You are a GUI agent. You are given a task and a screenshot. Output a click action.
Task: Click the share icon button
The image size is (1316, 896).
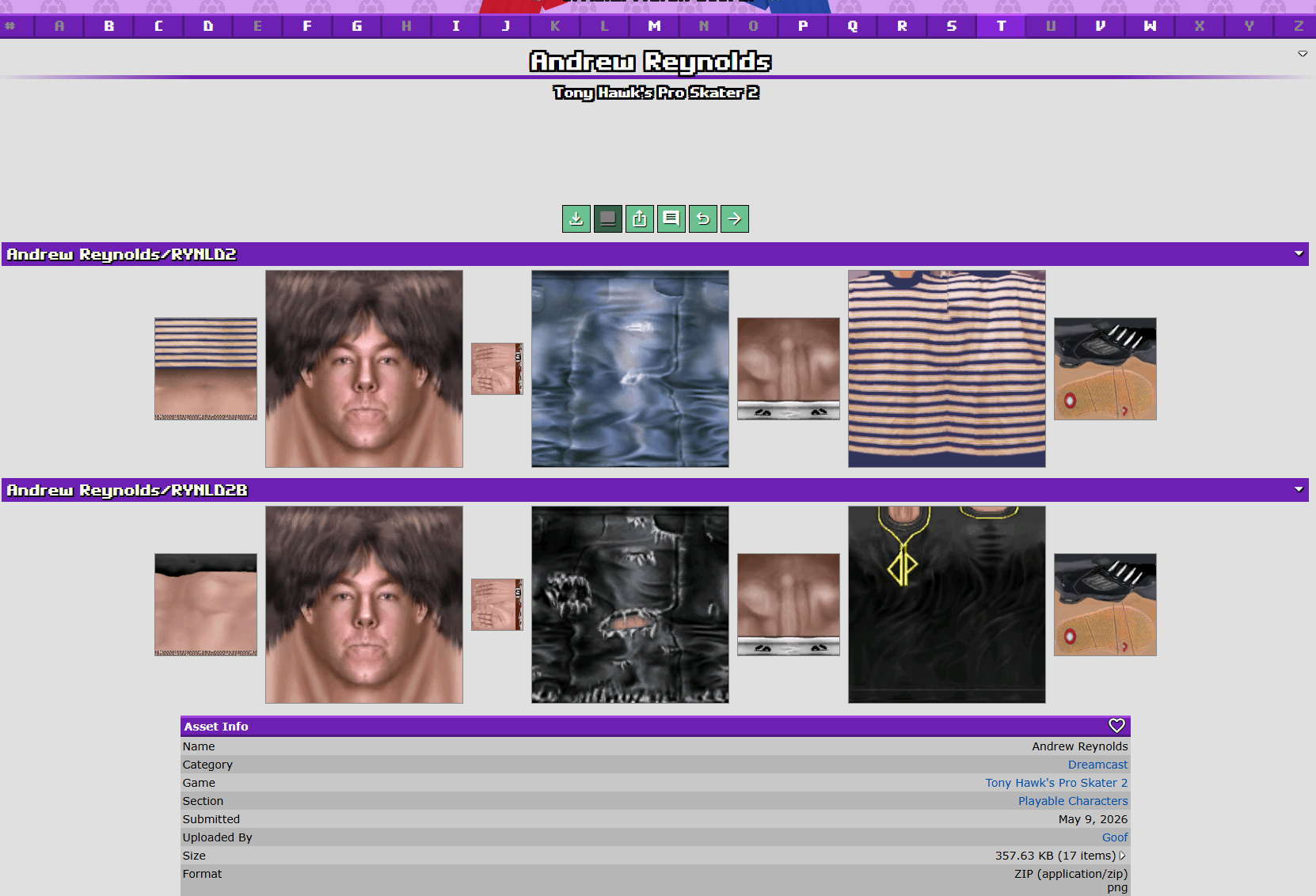640,218
